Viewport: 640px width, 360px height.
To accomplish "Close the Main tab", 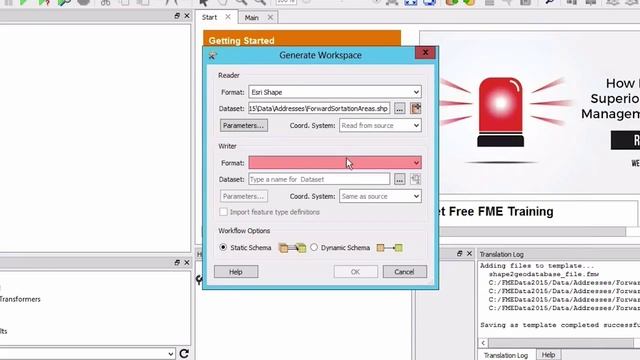I will (x=270, y=18).
